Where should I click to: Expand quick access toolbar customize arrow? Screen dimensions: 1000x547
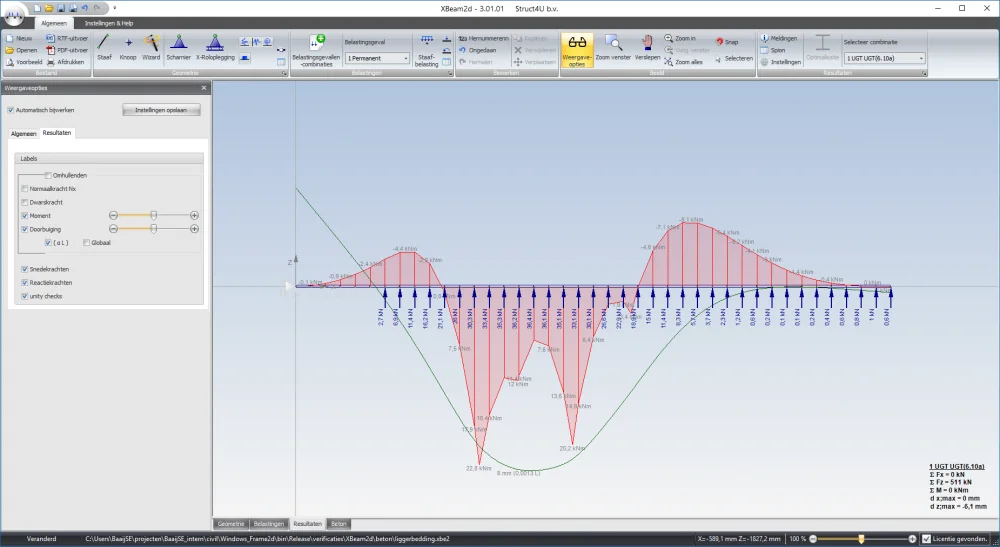click(115, 8)
